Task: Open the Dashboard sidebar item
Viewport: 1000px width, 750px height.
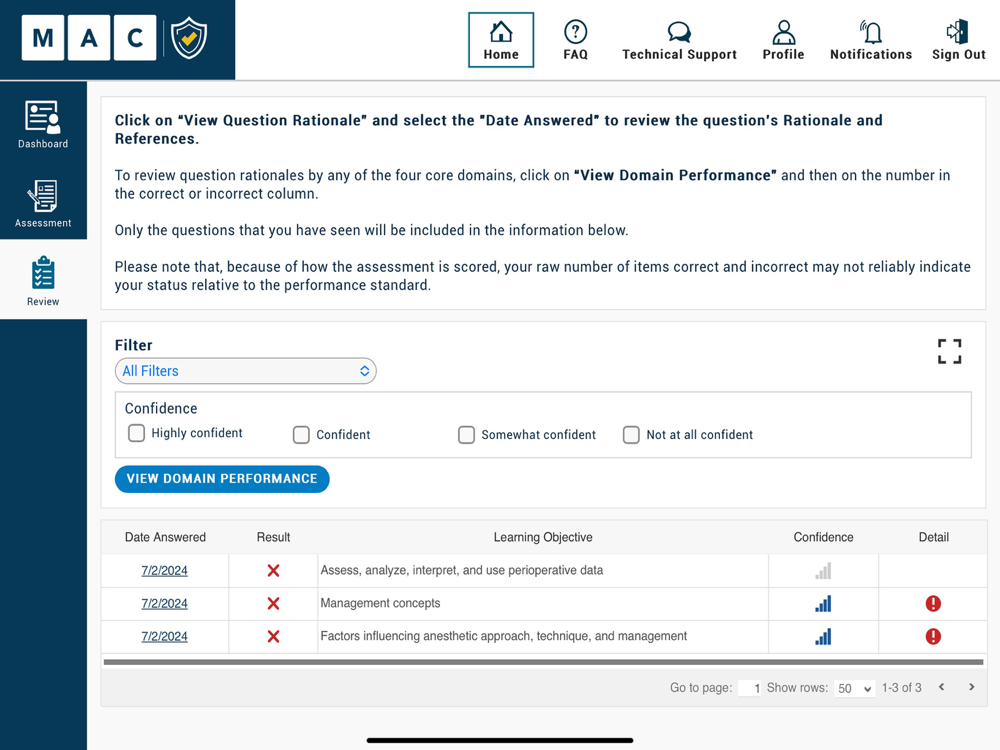Action: click(x=43, y=124)
